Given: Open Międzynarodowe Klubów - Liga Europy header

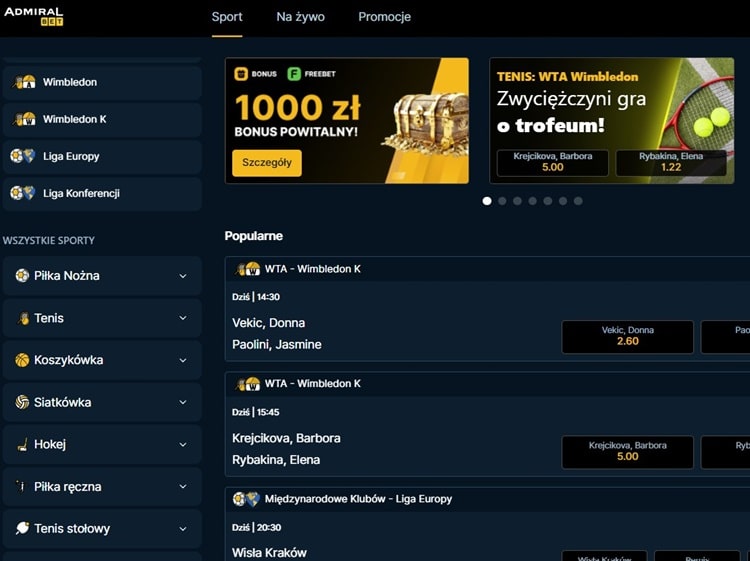Looking at the screenshot, I should (358, 499).
